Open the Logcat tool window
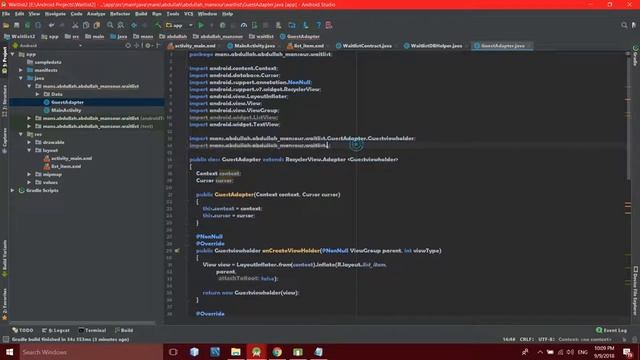This screenshot has height=360, width=640. pyautogui.click(x=56, y=330)
